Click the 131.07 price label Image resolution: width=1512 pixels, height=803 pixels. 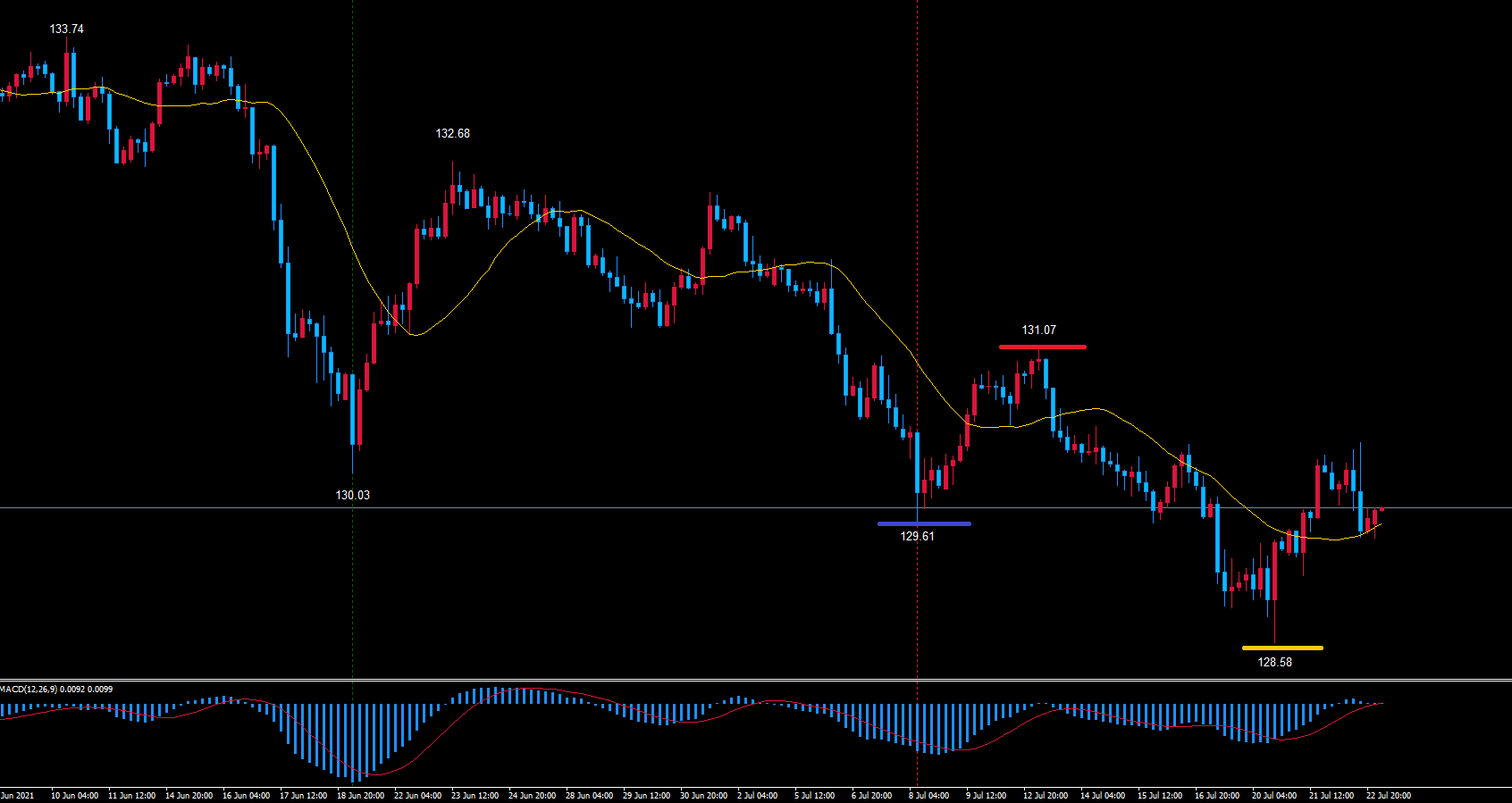coord(1038,330)
